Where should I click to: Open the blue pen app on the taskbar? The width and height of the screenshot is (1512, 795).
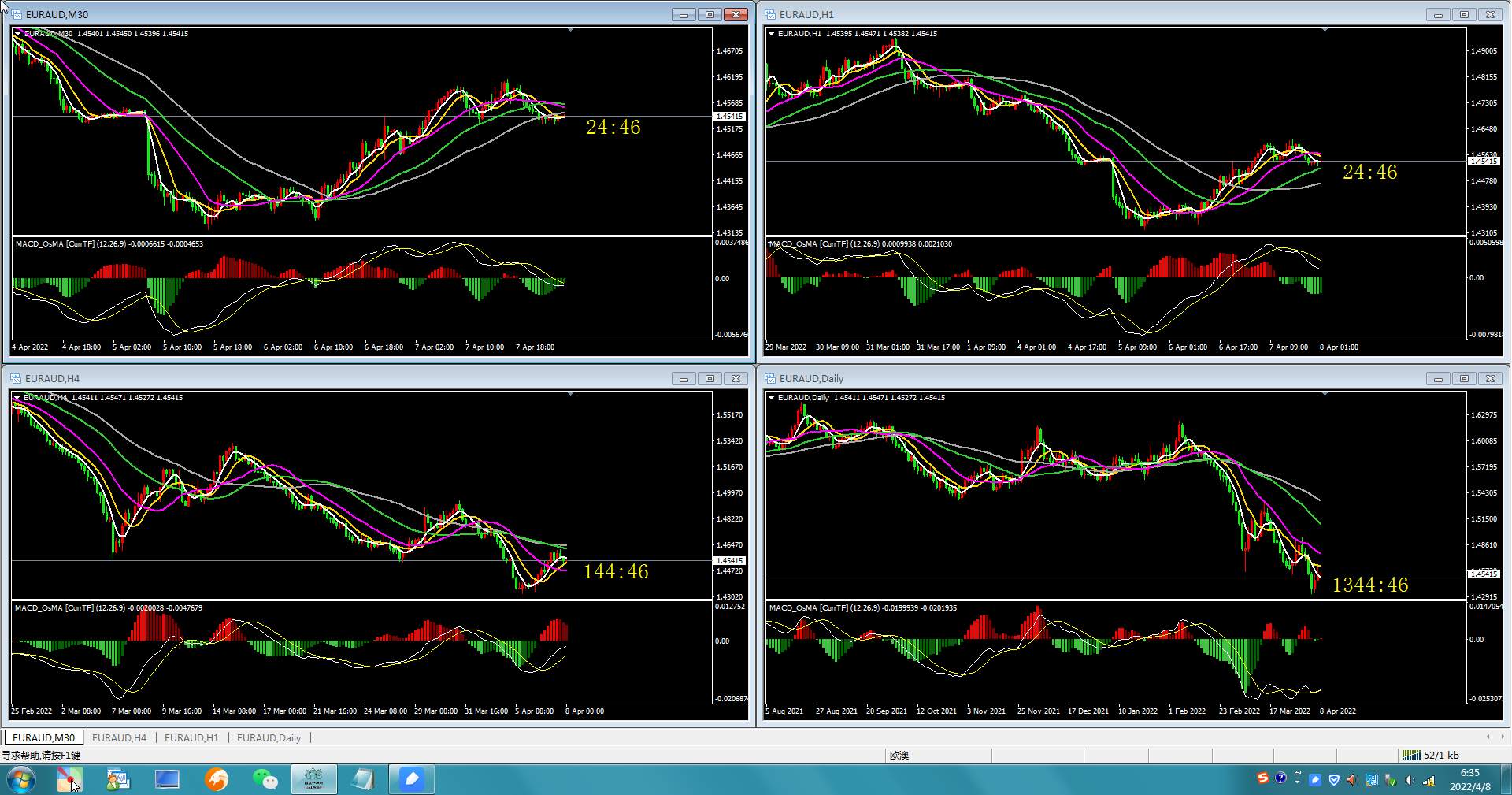tap(412, 779)
